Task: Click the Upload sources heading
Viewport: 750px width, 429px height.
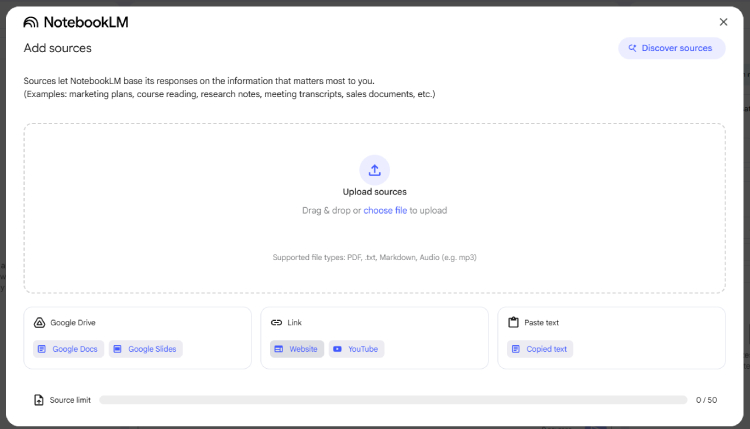Action: click(375, 192)
